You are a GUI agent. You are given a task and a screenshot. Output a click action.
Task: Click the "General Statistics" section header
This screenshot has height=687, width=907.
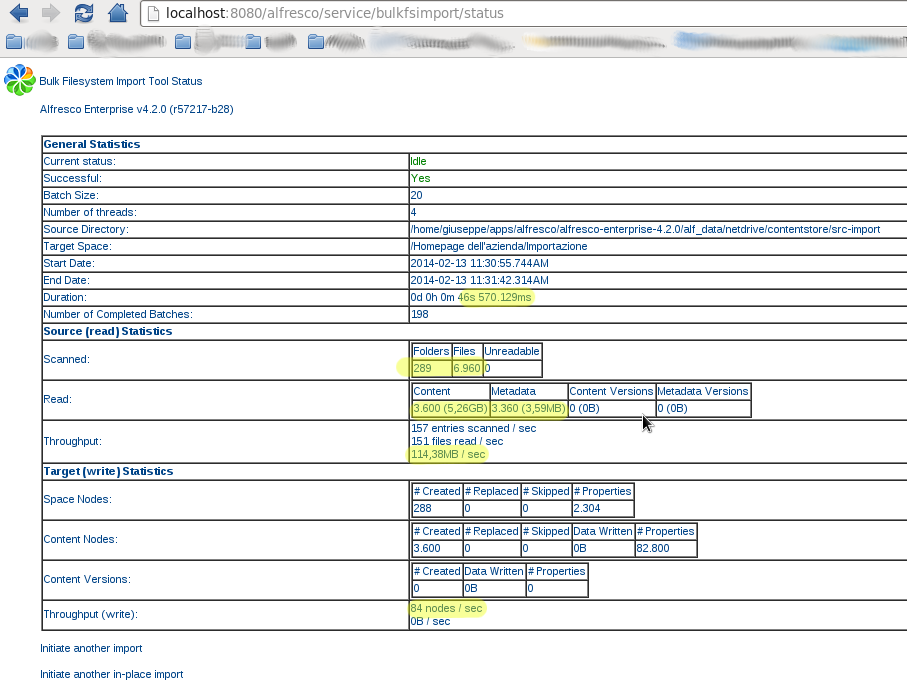click(x=92, y=144)
